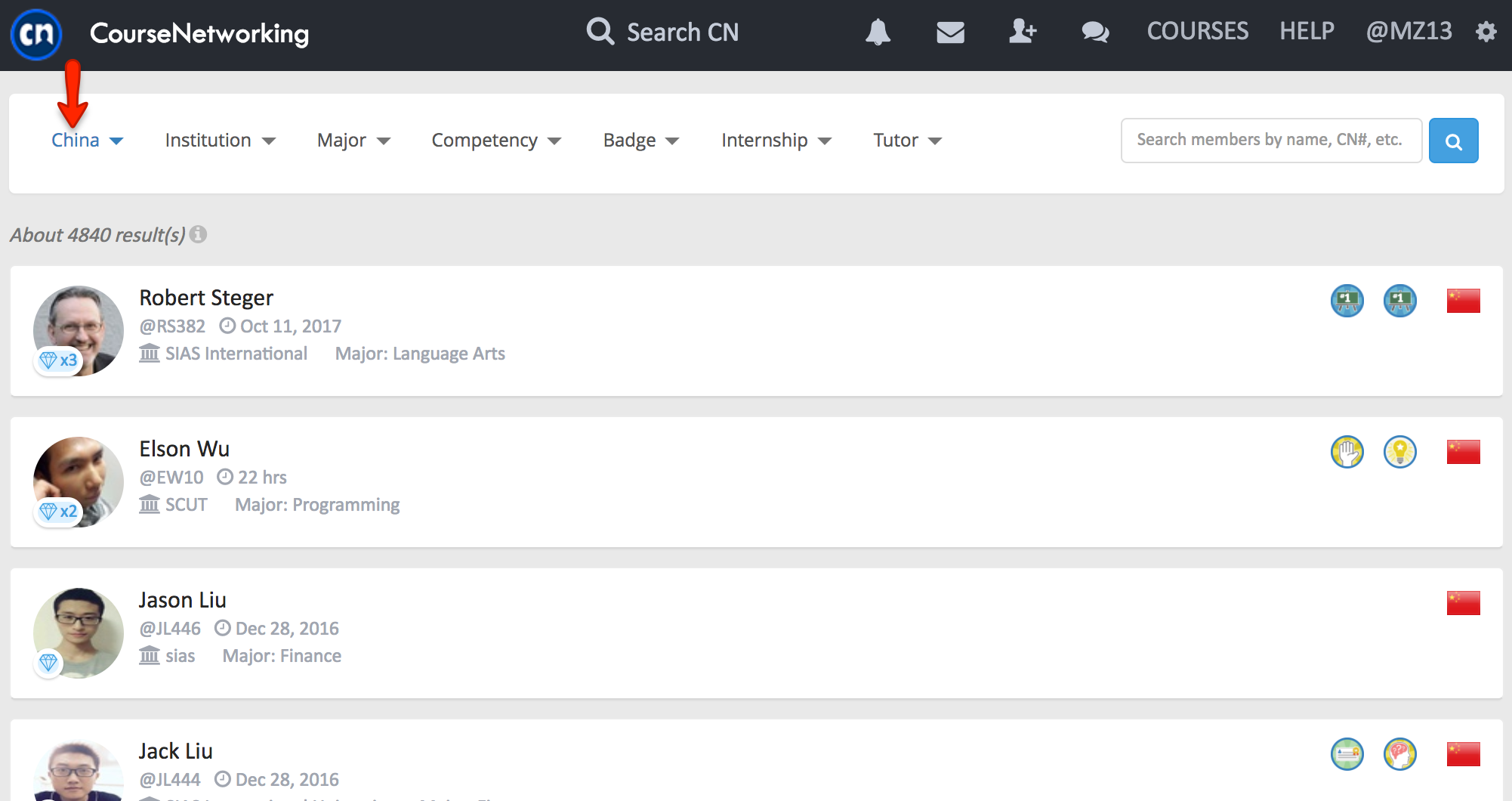Open the Institution filter dropdown
The image size is (1512, 801).
[x=221, y=141]
